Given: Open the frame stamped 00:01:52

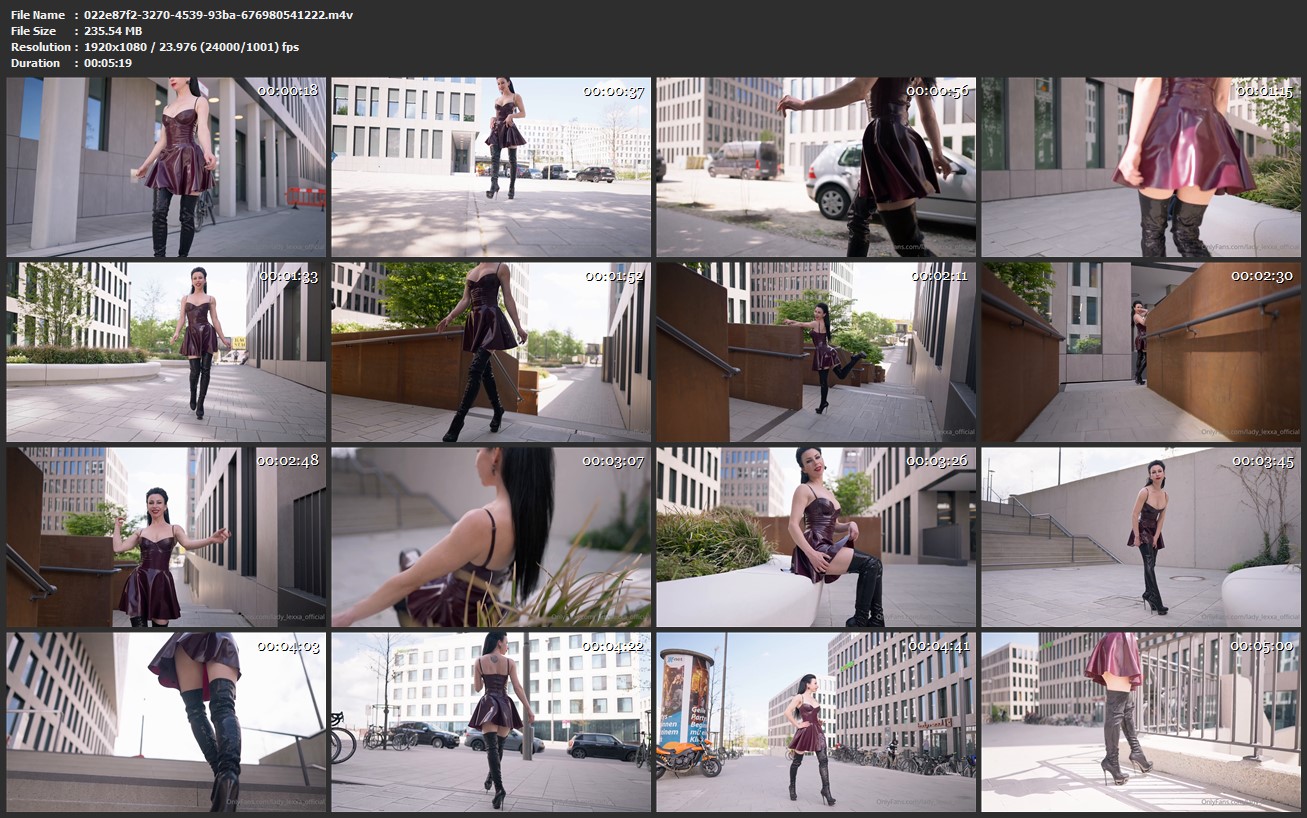Looking at the screenshot, I should (491, 352).
